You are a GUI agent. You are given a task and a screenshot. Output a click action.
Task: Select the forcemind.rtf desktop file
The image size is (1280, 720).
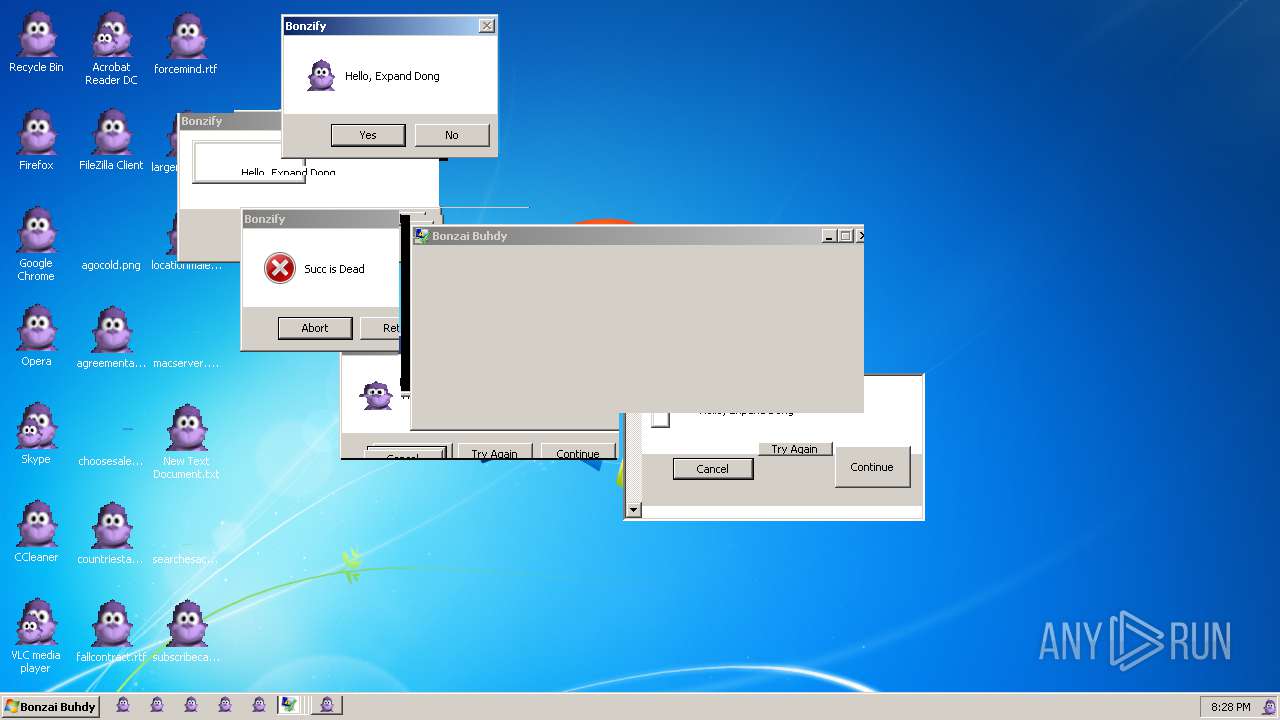(x=186, y=44)
